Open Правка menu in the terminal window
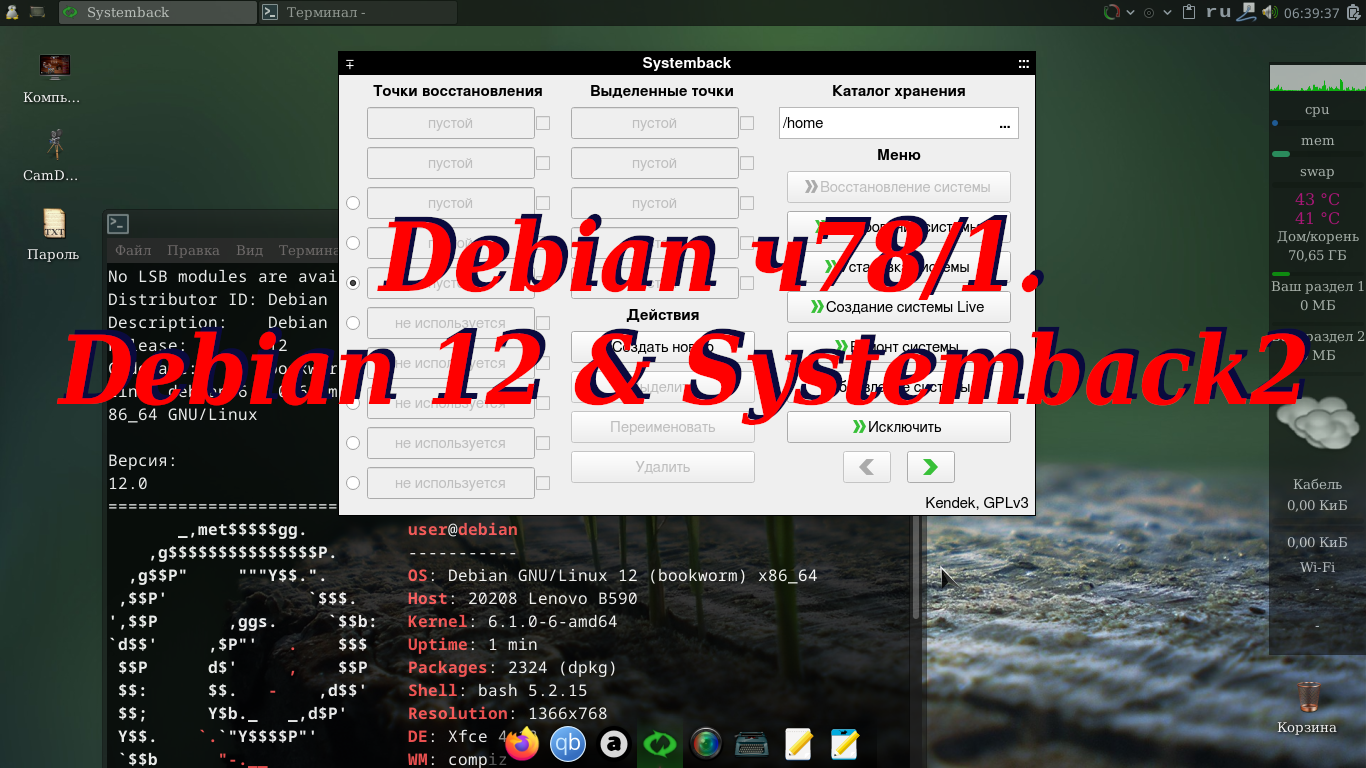Viewport: 1366px width, 768px height. coord(193,250)
